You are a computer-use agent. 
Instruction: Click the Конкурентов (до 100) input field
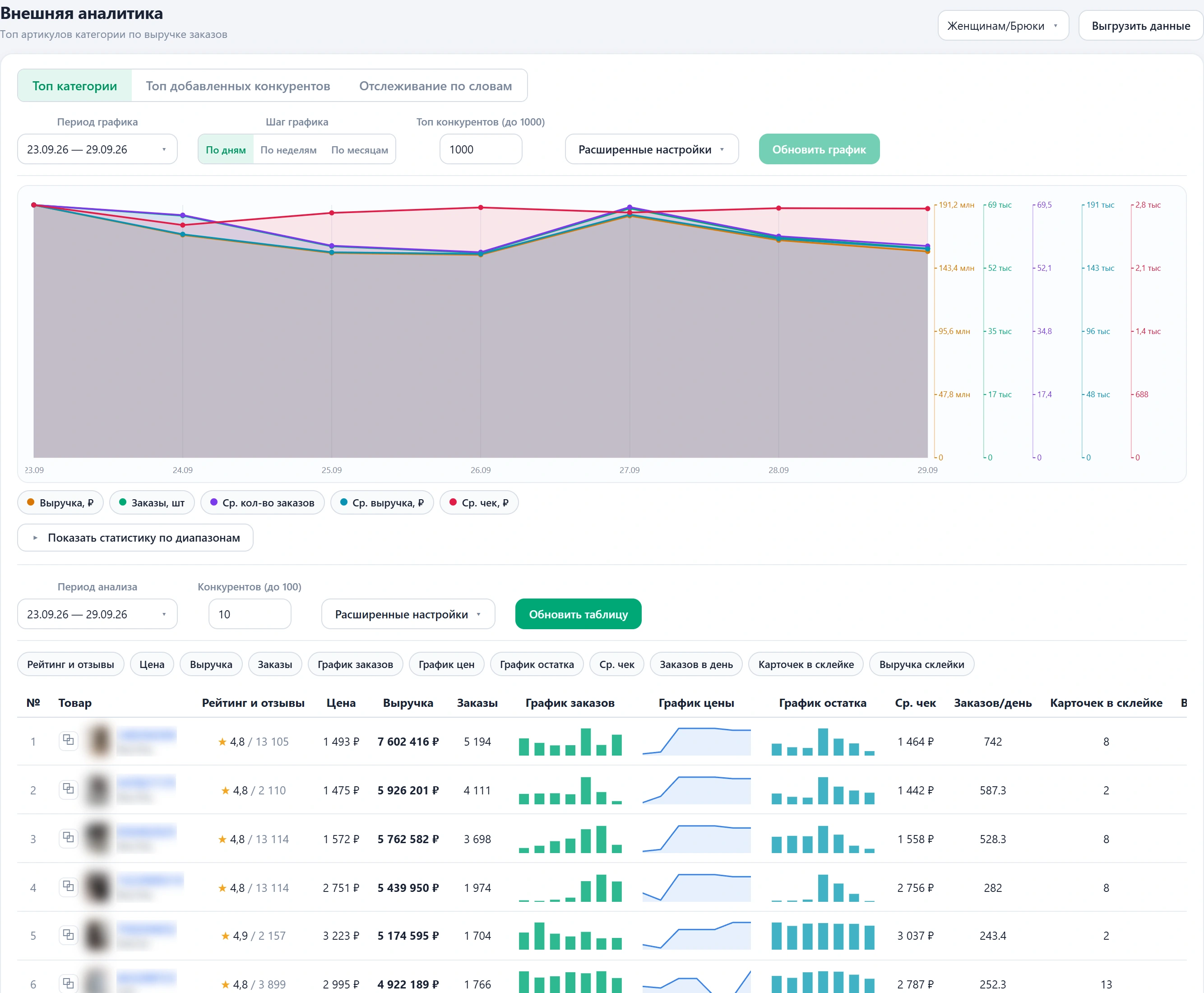click(250, 614)
